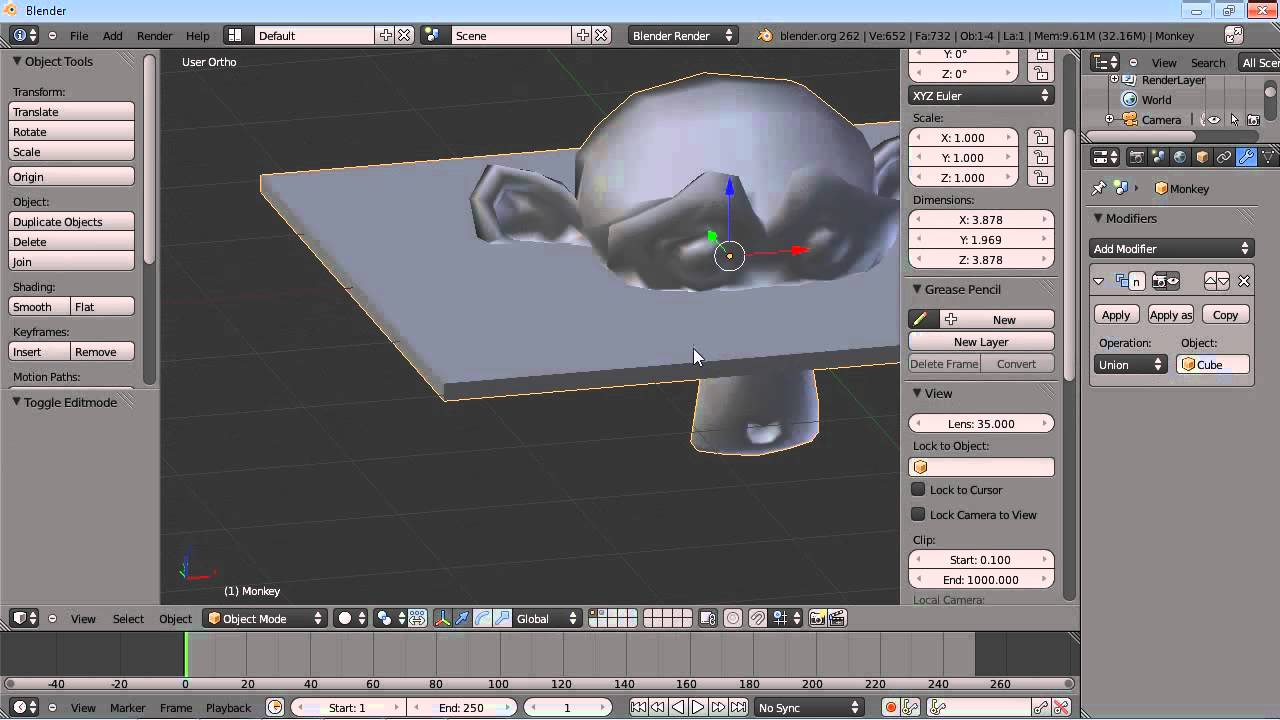Open the File menu

(79, 36)
